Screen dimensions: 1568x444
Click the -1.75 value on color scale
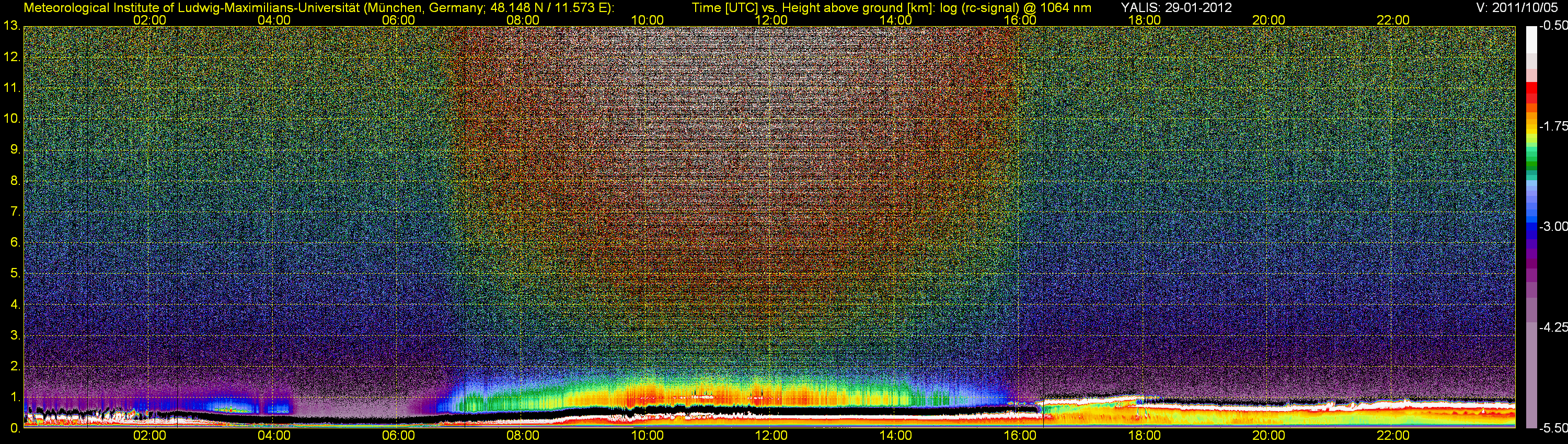[1553, 126]
